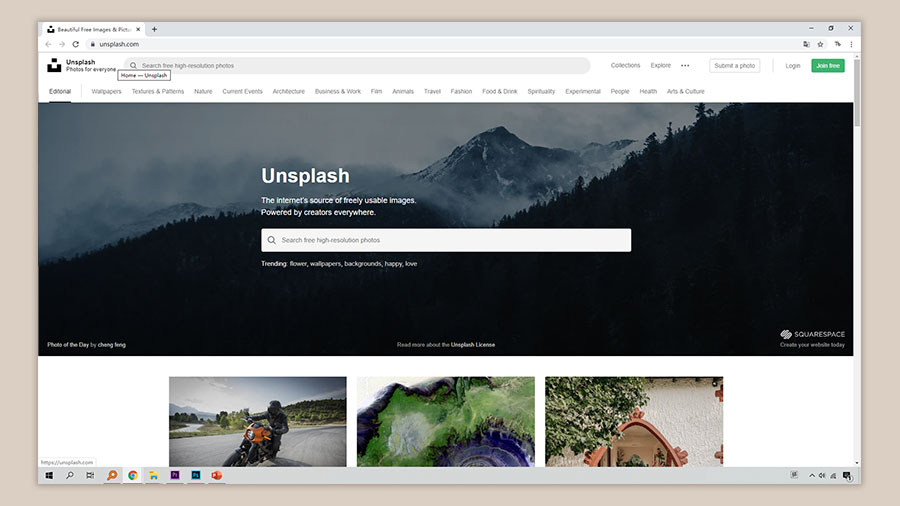Open the notification center icon
The width and height of the screenshot is (900, 506).
click(x=847, y=476)
